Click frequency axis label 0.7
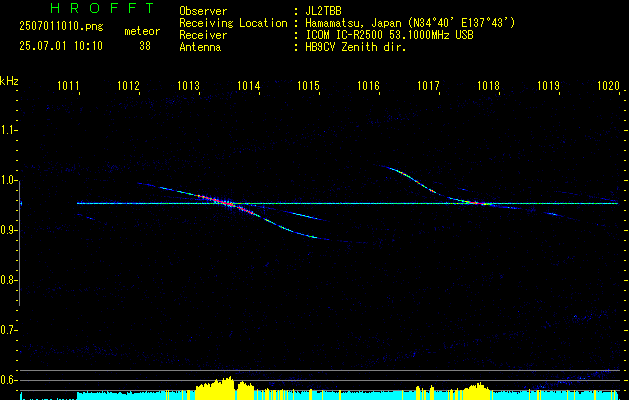Screen dimensions: 629x400 8,330
